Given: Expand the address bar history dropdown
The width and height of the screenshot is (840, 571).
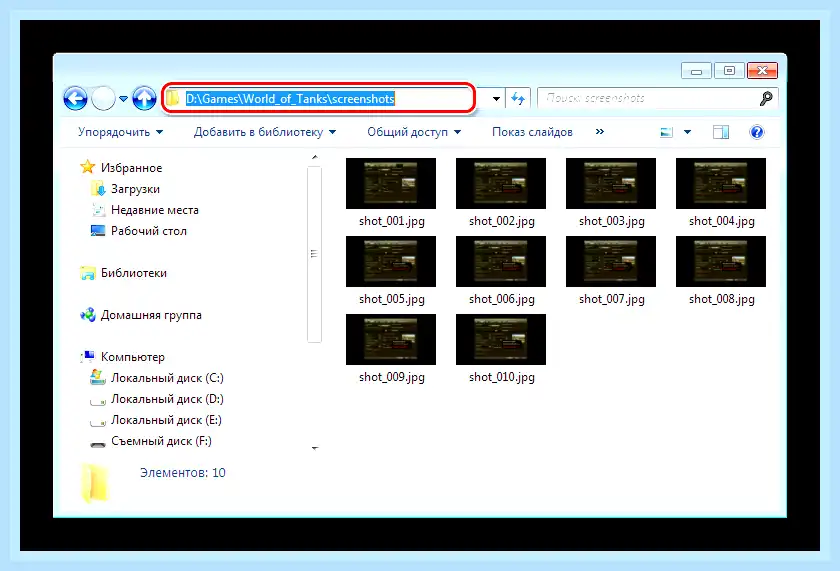Looking at the screenshot, I should pos(496,99).
